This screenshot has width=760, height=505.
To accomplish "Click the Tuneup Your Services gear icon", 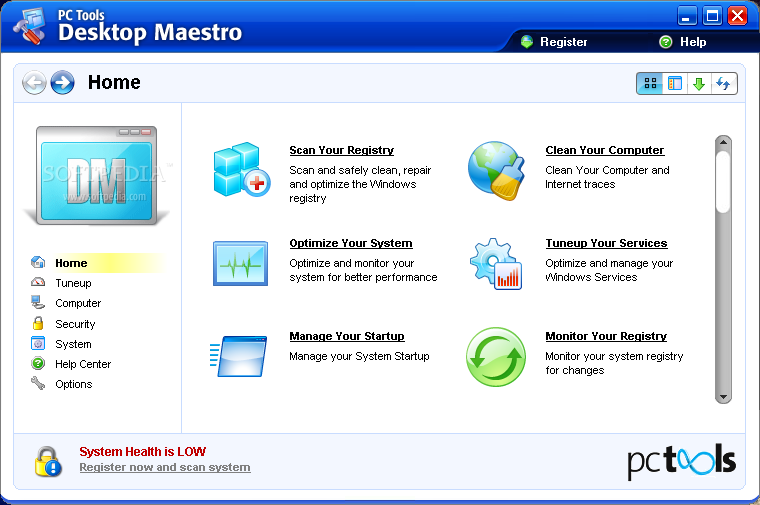I will click(496, 264).
